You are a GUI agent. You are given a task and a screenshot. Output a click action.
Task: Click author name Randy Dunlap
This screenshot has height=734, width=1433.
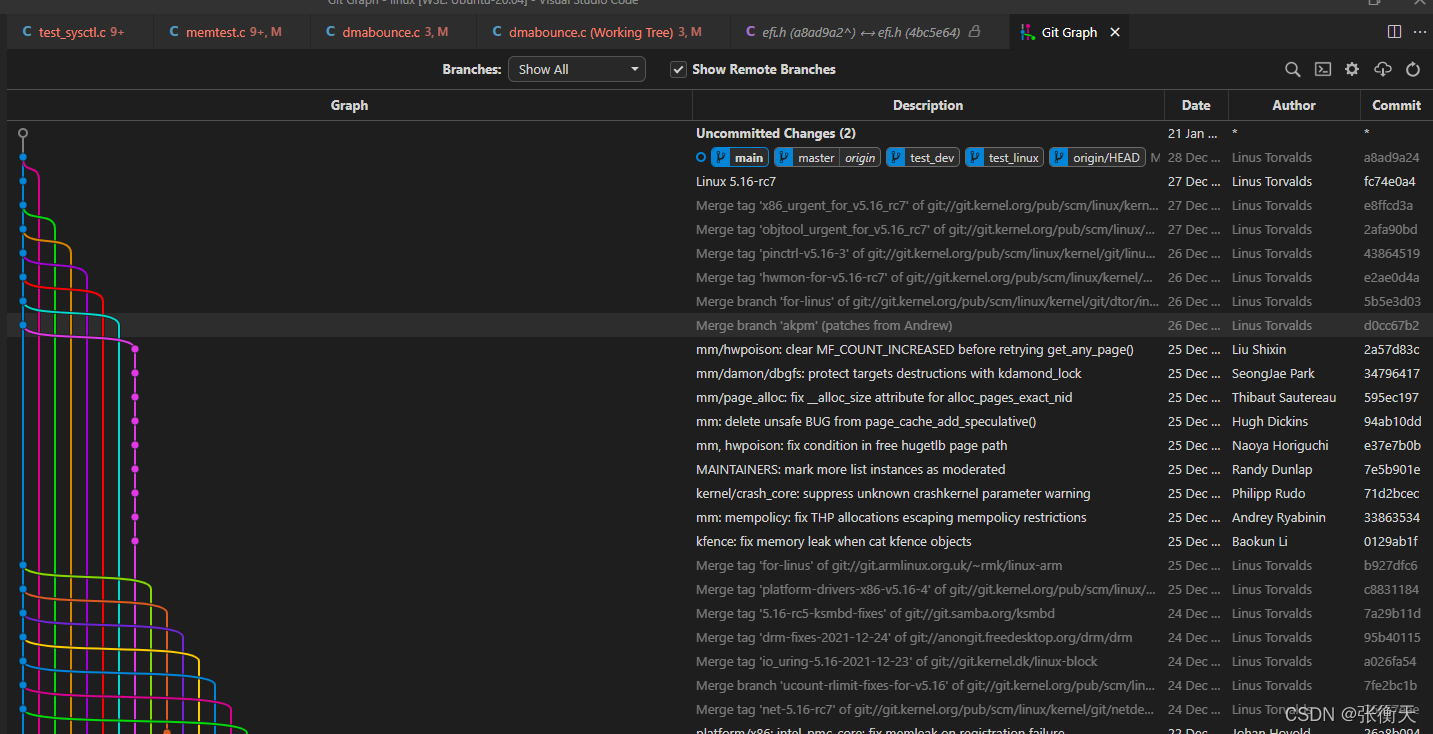pos(1271,469)
